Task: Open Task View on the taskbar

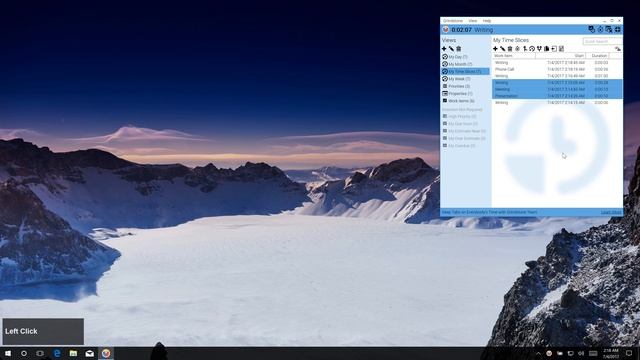Action: click(x=40, y=353)
